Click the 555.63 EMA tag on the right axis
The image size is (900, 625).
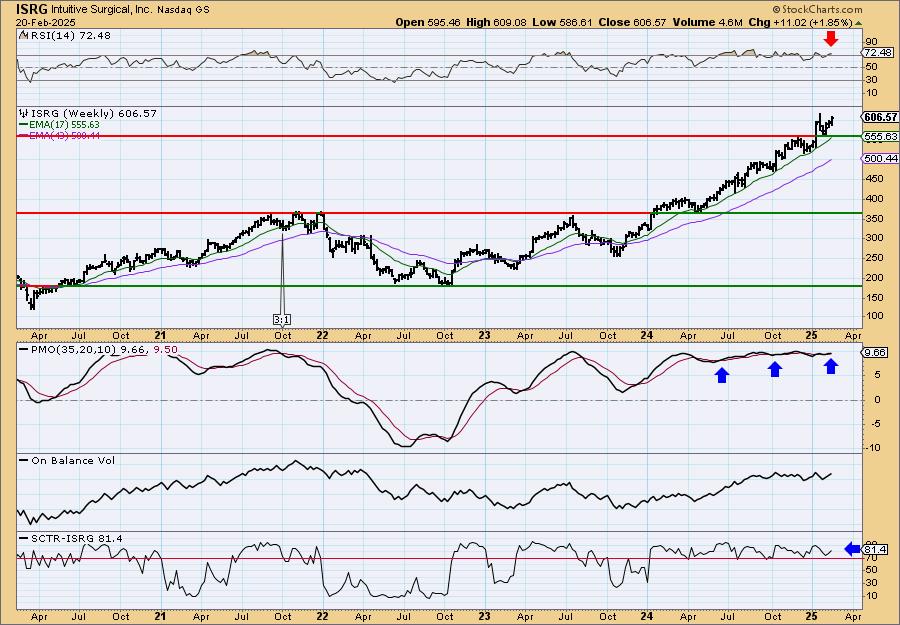tap(880, 137)
